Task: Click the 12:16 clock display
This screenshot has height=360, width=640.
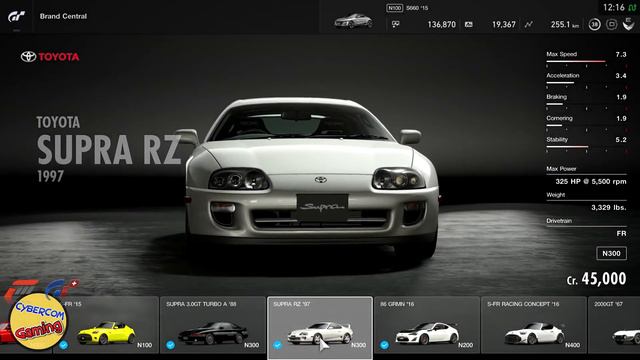Action: [x=614, y=7]
